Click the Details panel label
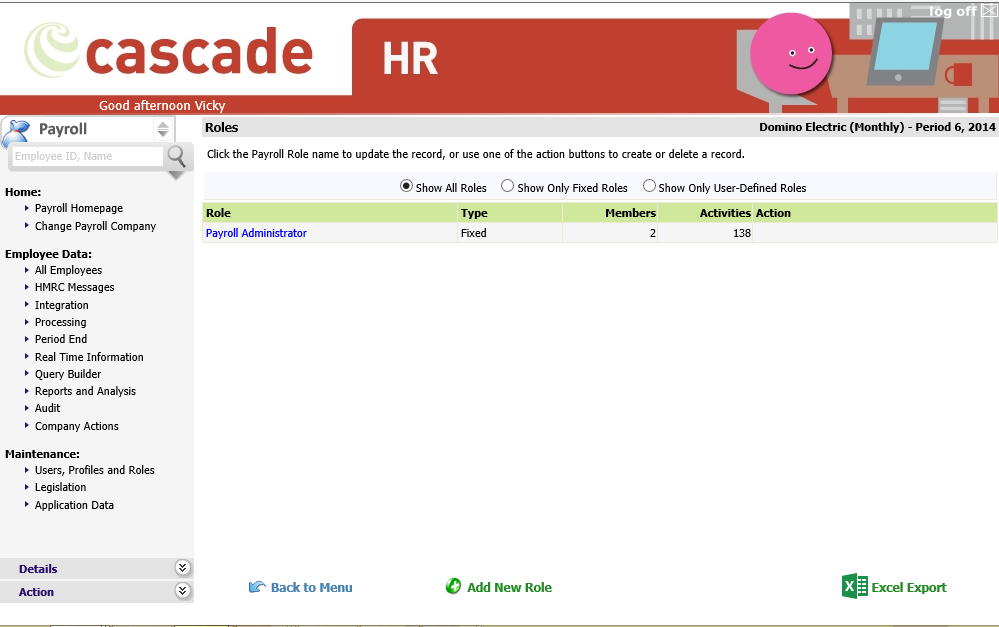The width and height of the screenshot is (999, 627). [x=38, y=569]
